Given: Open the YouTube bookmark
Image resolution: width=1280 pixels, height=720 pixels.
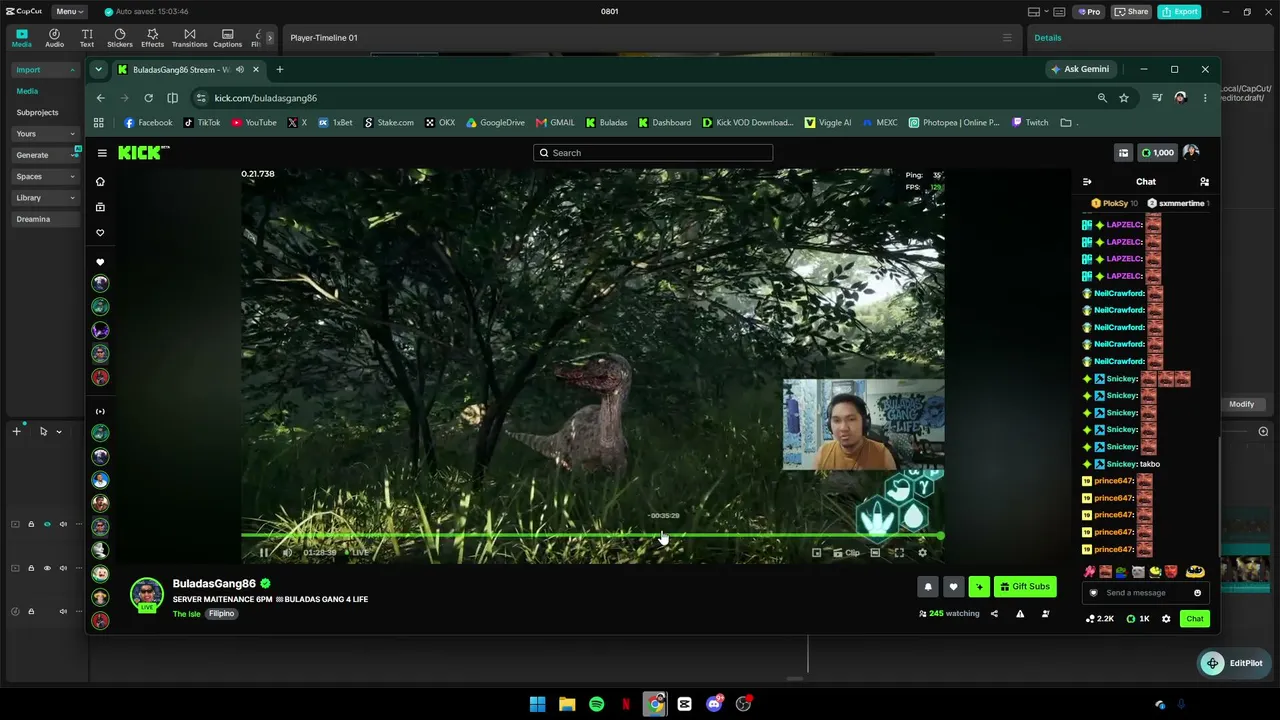Looking at the screenshot, I should click(254, 123).
